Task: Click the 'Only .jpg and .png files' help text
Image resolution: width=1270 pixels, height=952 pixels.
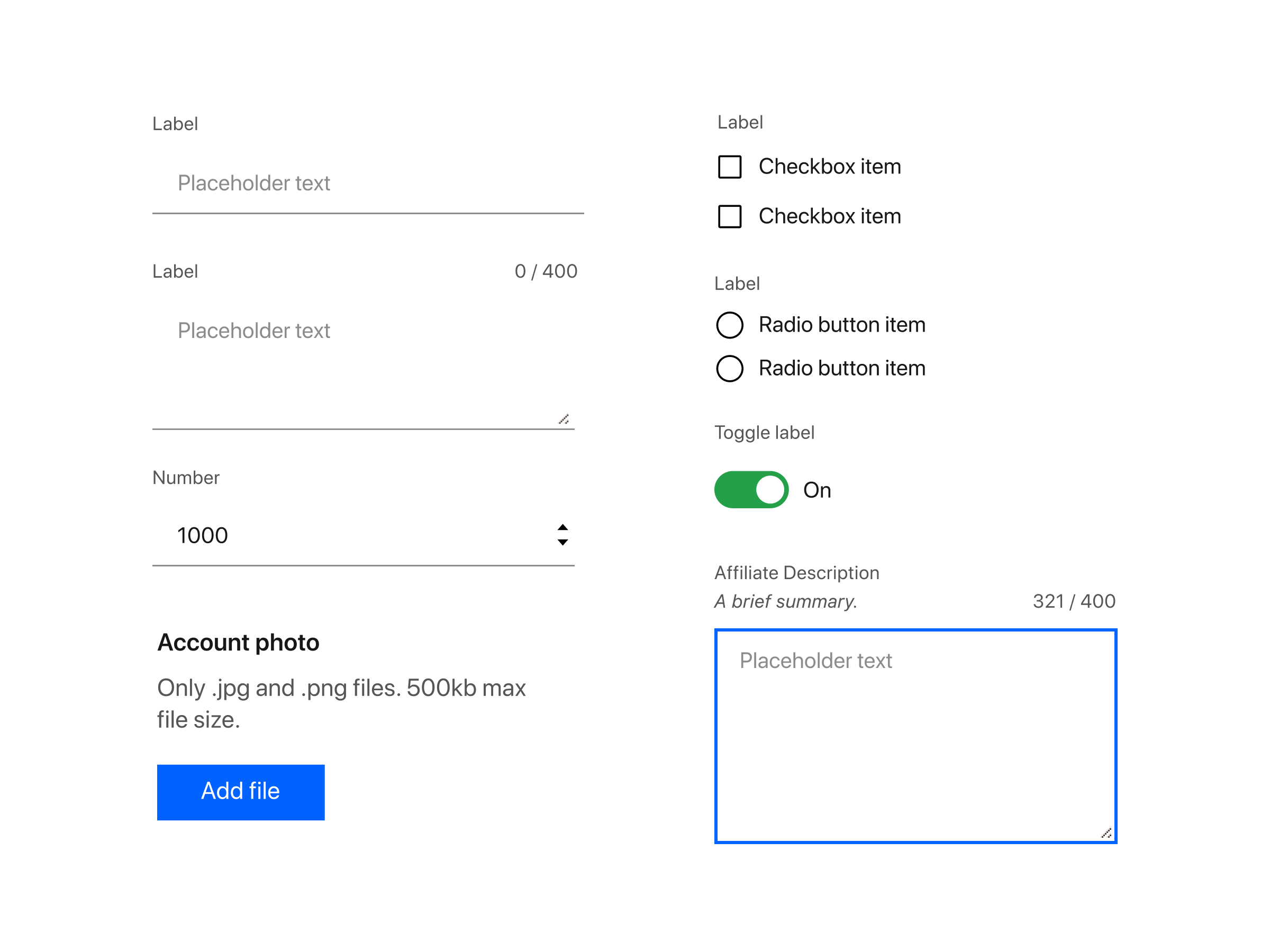Action: (x=341, y=703)
